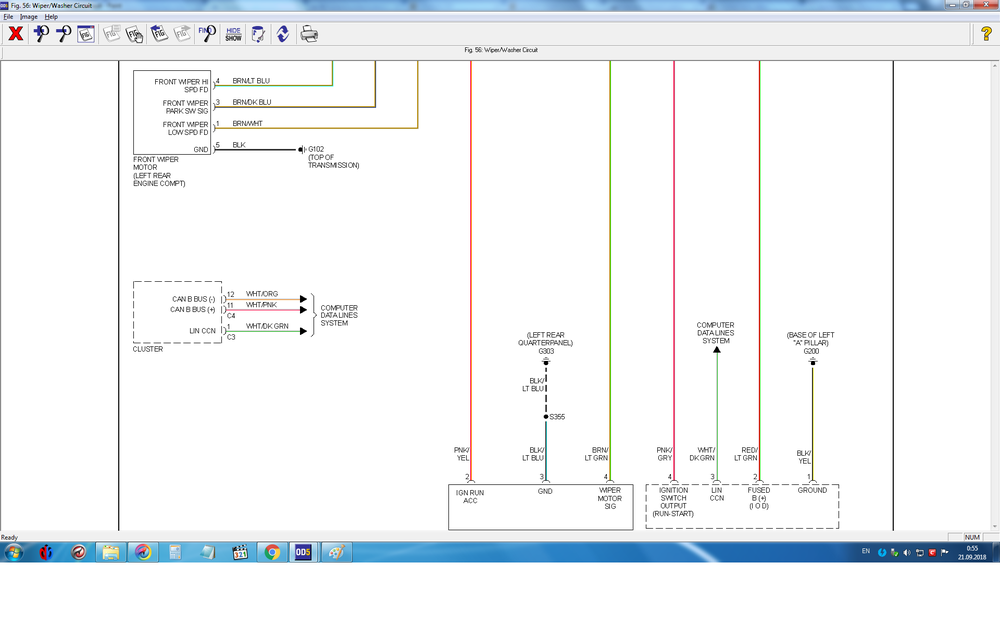This screenshot has height=625, width=1000.
Task: Go to previous figure with back arrow
Action: click(159, 34)
